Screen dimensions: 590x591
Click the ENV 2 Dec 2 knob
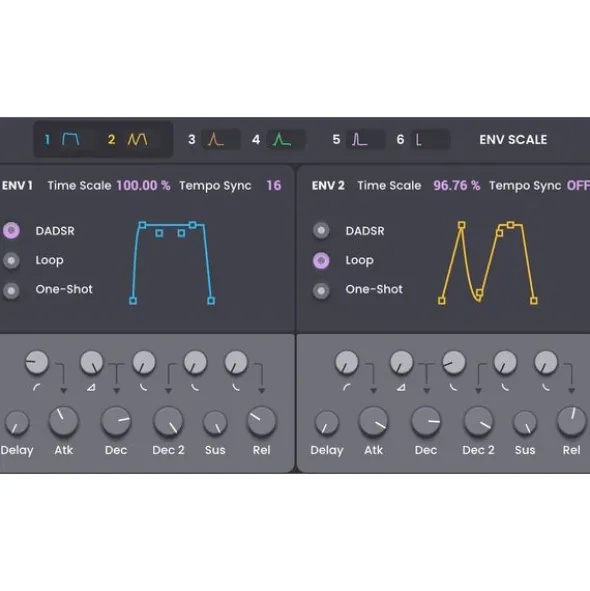click(x=478, y=421)
